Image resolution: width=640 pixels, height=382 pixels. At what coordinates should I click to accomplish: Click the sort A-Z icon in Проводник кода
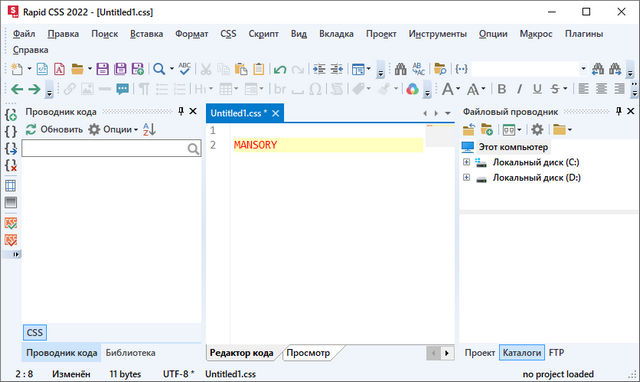tap(149, 129)
